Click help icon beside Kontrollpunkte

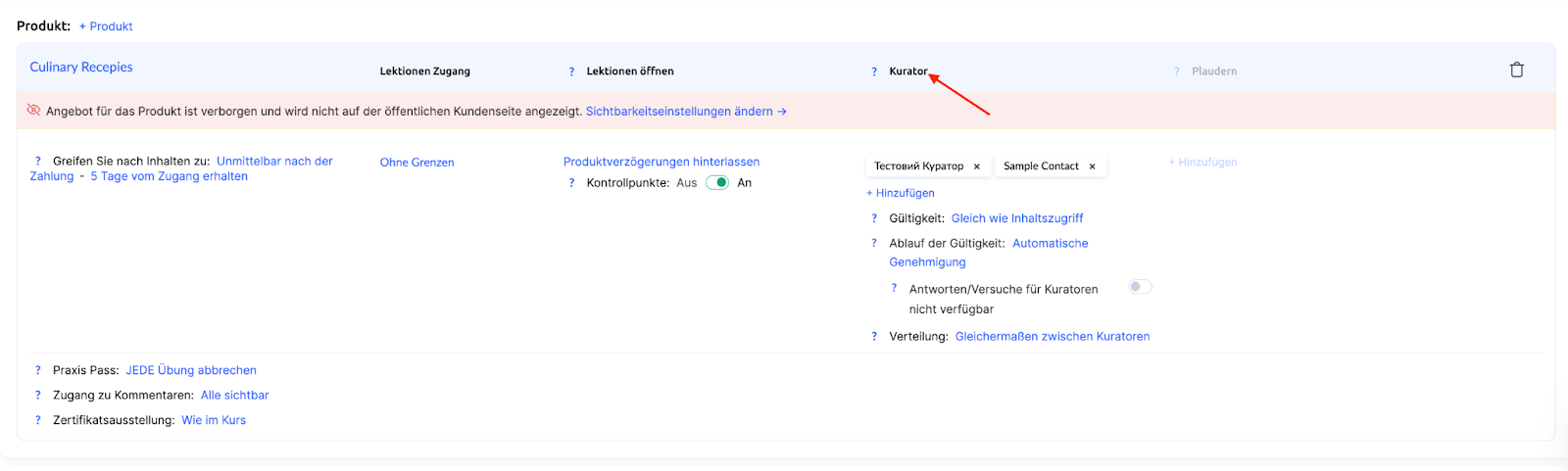tap(571, 183)
